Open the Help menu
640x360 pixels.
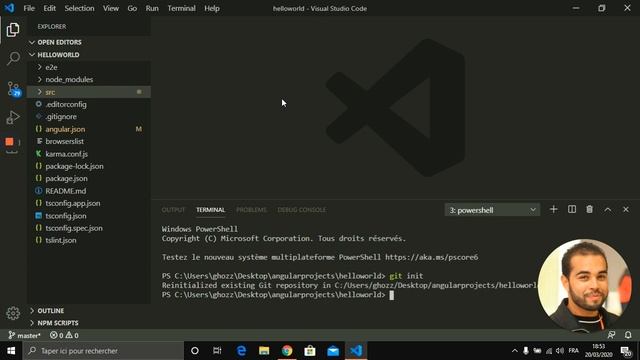pyautogui.click(x=212, y=8)
